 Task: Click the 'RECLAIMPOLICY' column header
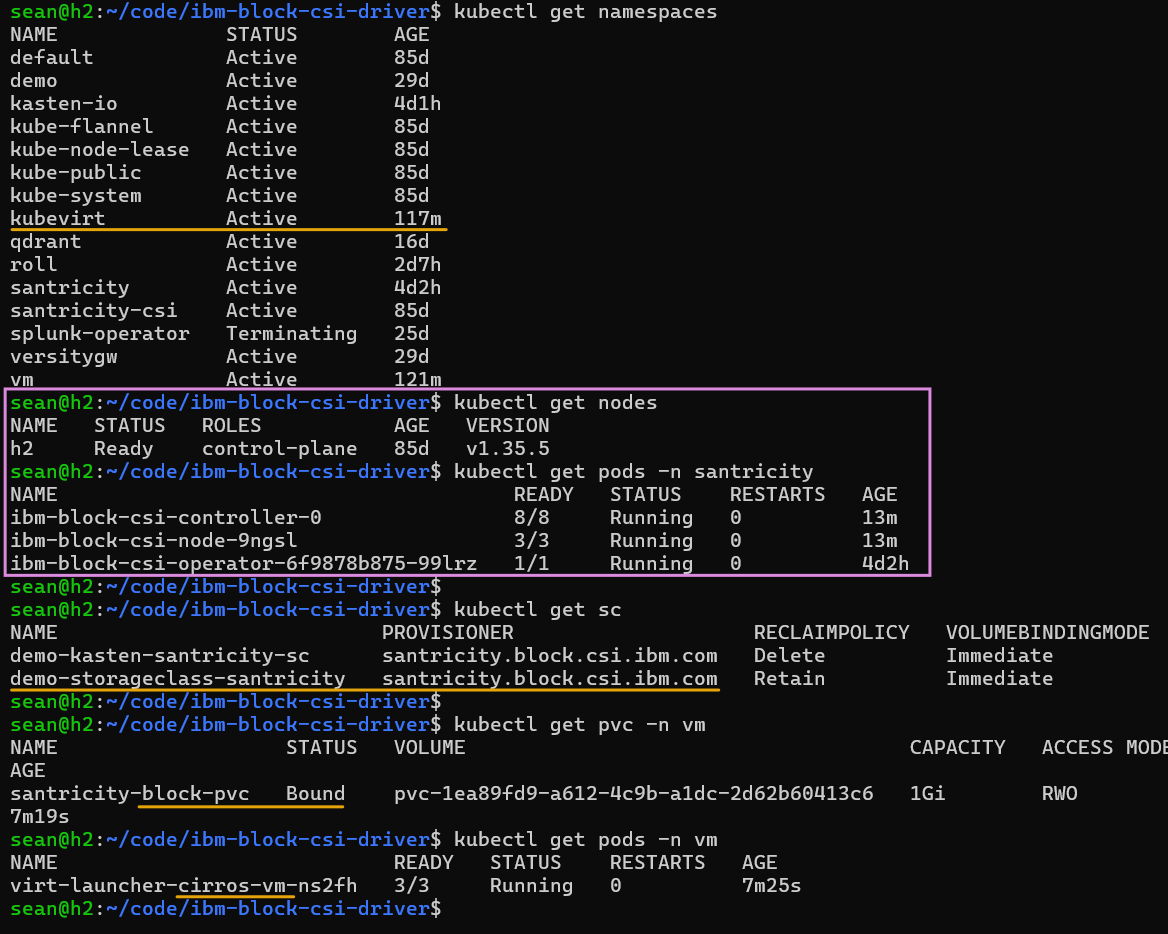[831, 633]
